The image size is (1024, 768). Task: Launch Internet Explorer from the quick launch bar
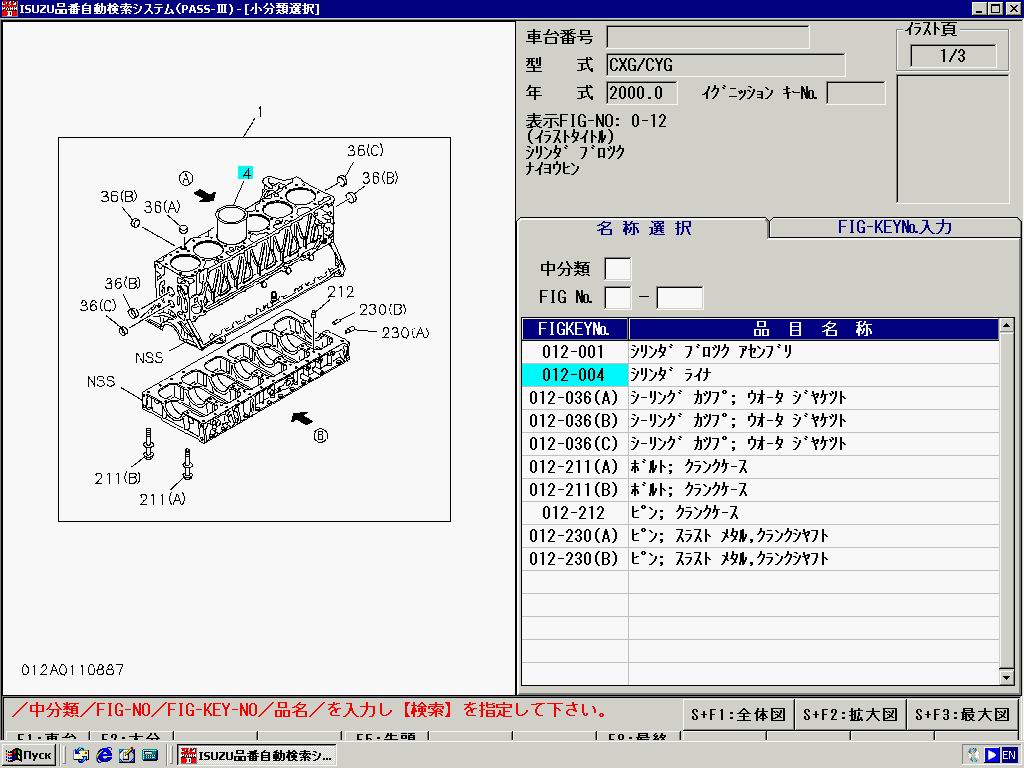coord(104,755)
